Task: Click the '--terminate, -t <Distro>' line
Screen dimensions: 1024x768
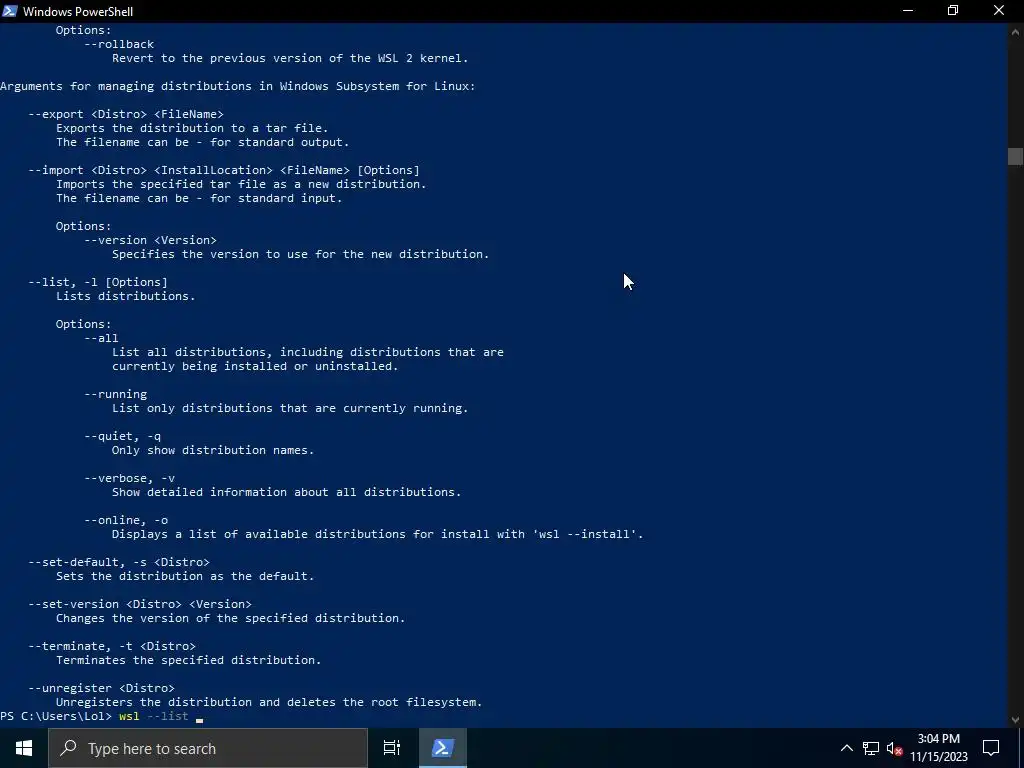Action: click(x=112, y=646)
